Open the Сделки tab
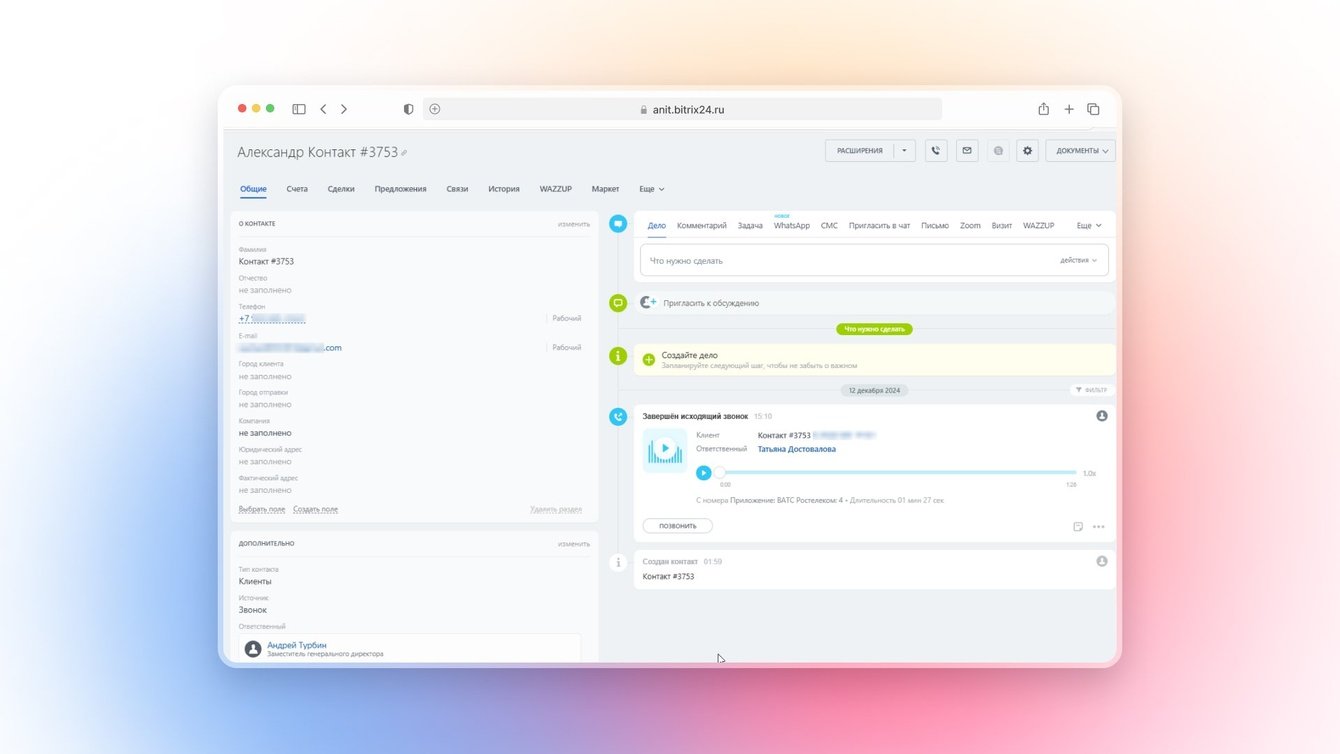The height and width of the screenshot is (754, 1340). click(x=341, y=189)
